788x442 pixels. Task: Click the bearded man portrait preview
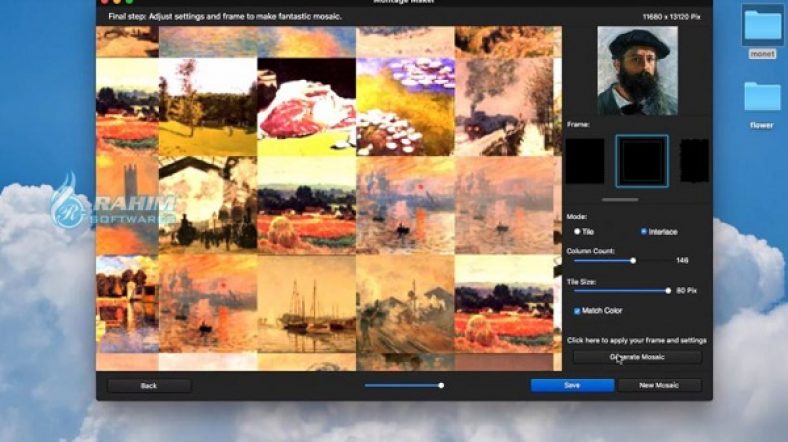[x=638, y=70]
